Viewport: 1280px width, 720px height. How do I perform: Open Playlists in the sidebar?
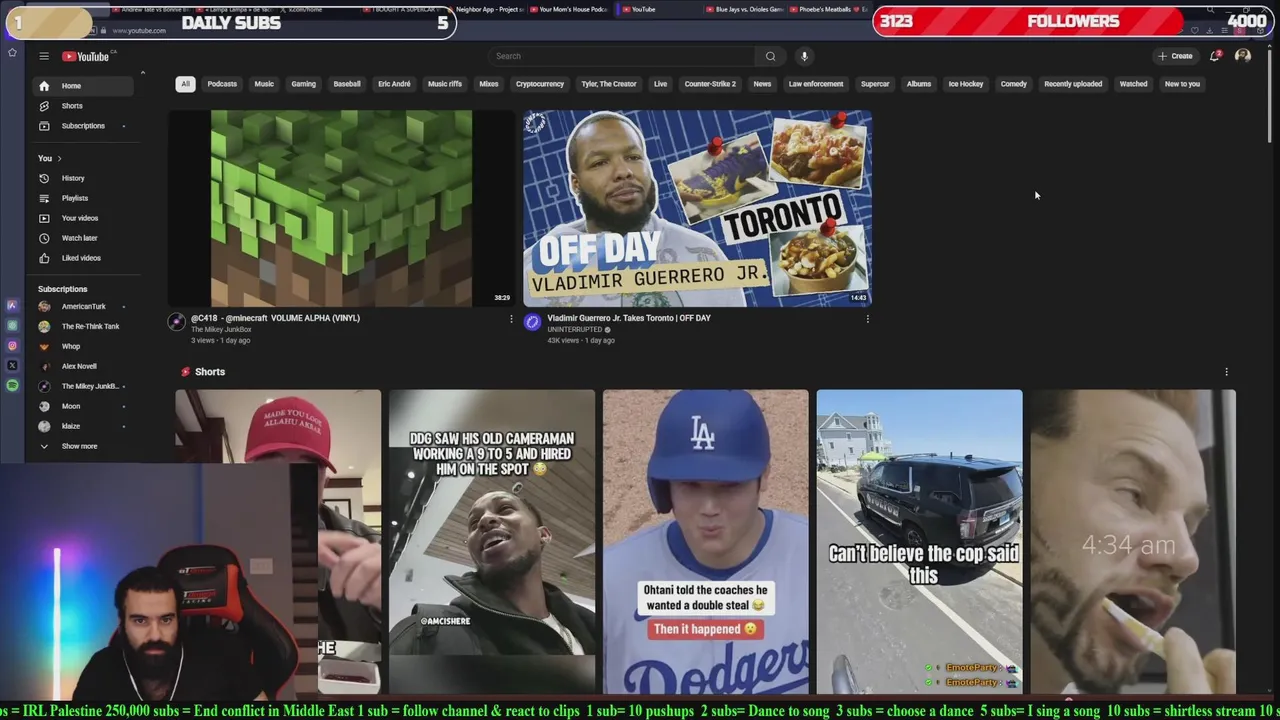click(84, 198)
